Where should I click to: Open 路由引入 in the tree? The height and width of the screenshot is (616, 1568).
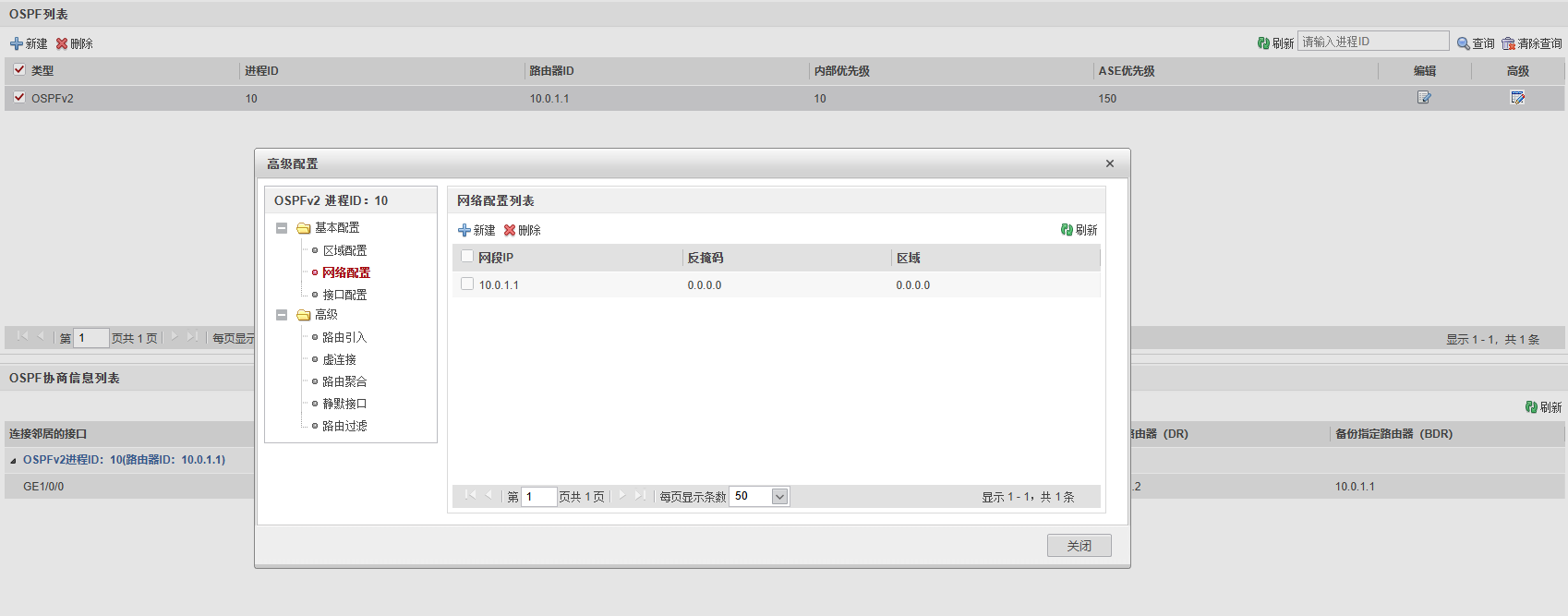click(344, 337)
